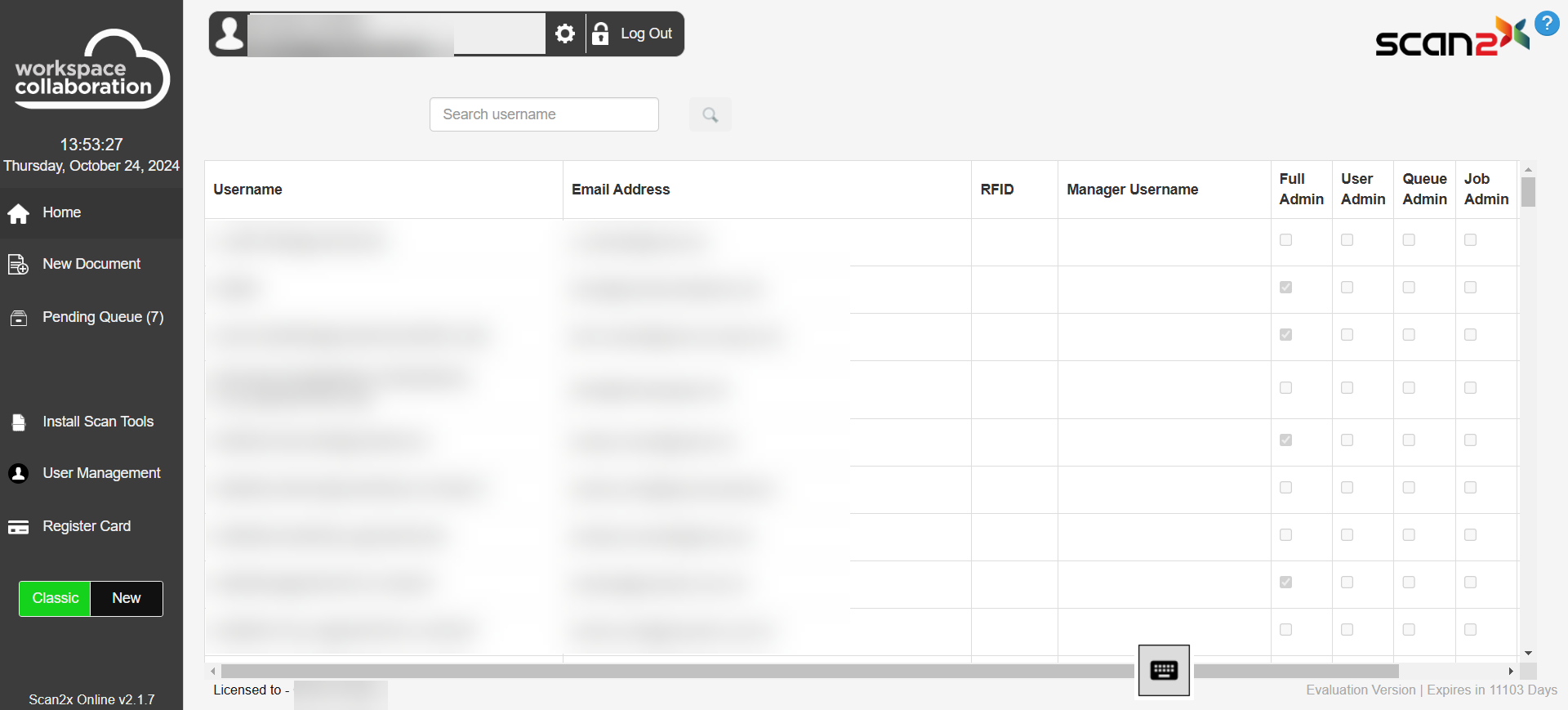Click the Log Out padlock icon
The height and width of the screenshot is (710, 1568).
coord(600,33)
